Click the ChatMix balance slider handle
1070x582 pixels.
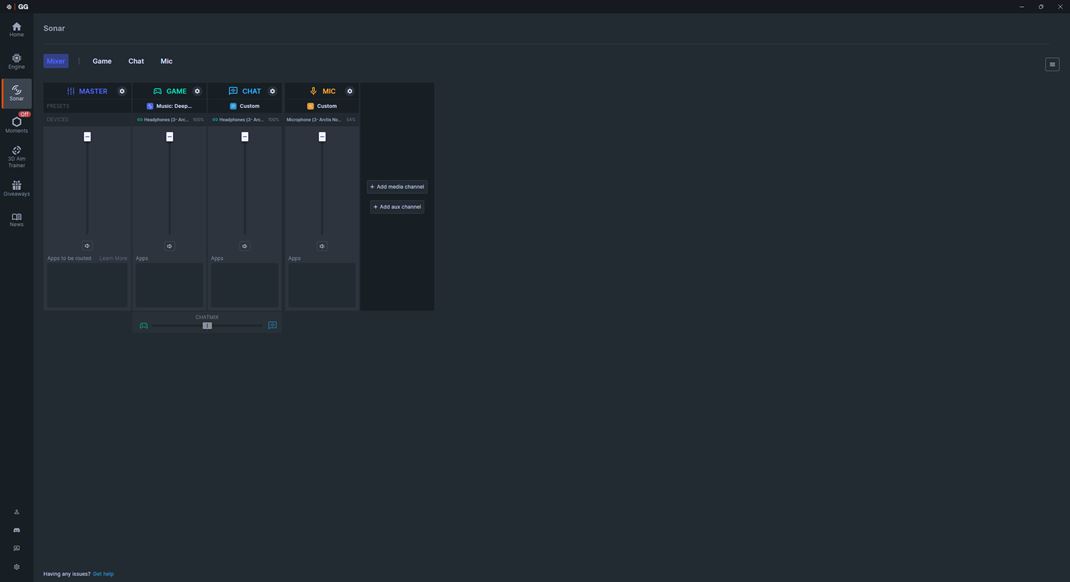(207, 325)
